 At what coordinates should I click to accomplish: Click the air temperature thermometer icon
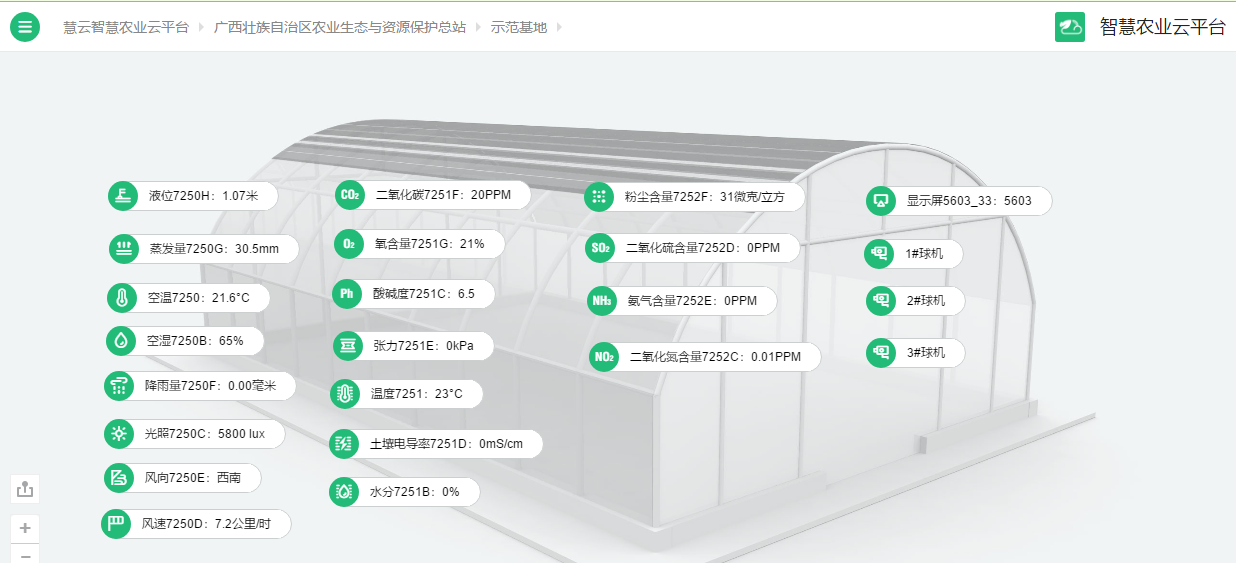click(121, 298)
